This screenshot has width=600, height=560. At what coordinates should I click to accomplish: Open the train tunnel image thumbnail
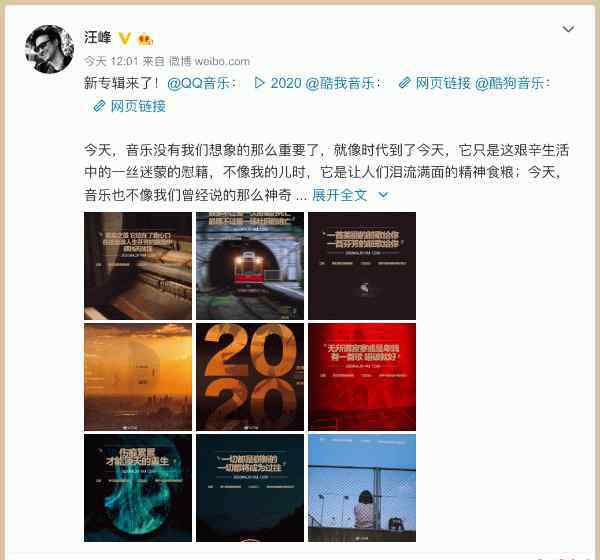(250, 266)
